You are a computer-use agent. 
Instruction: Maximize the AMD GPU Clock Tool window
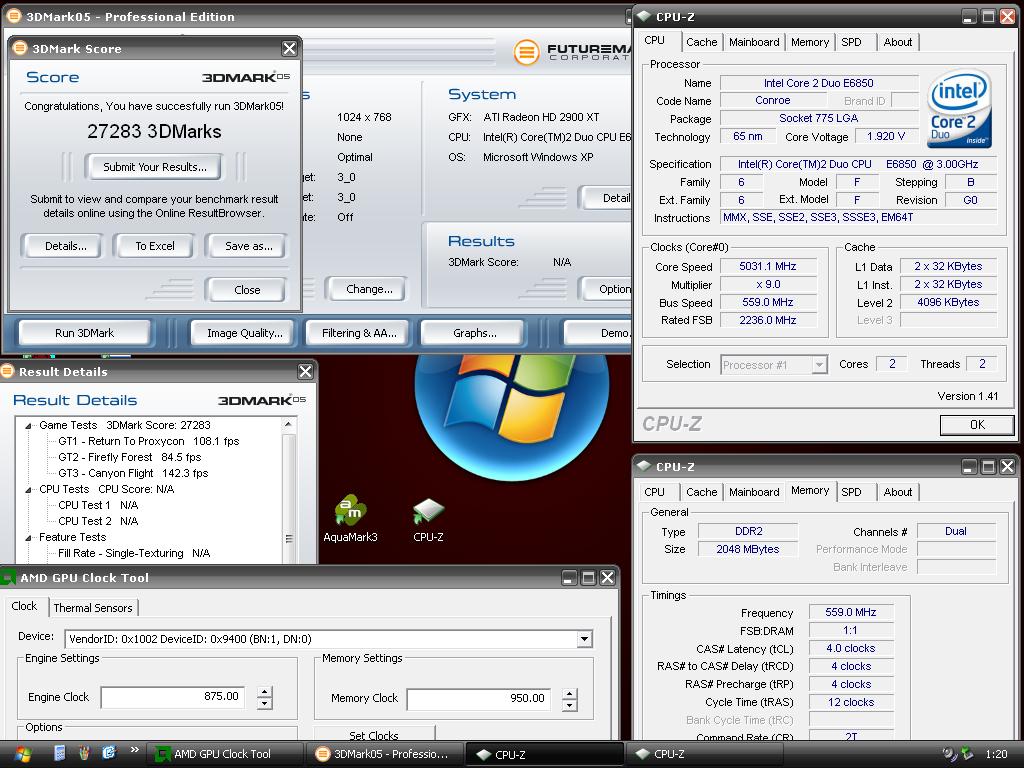[588, 577]
